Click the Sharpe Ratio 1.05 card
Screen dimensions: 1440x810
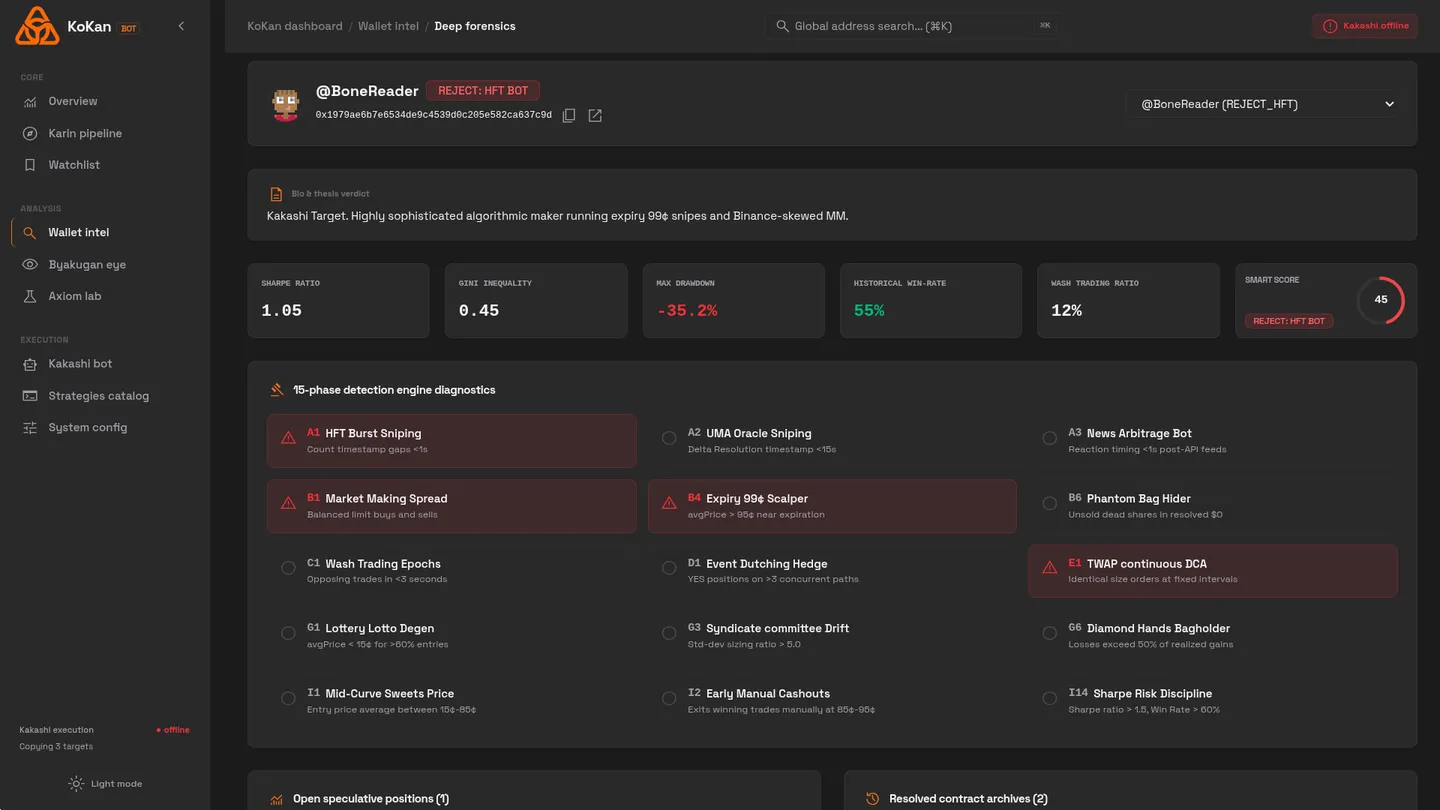[x=338, y=300]
